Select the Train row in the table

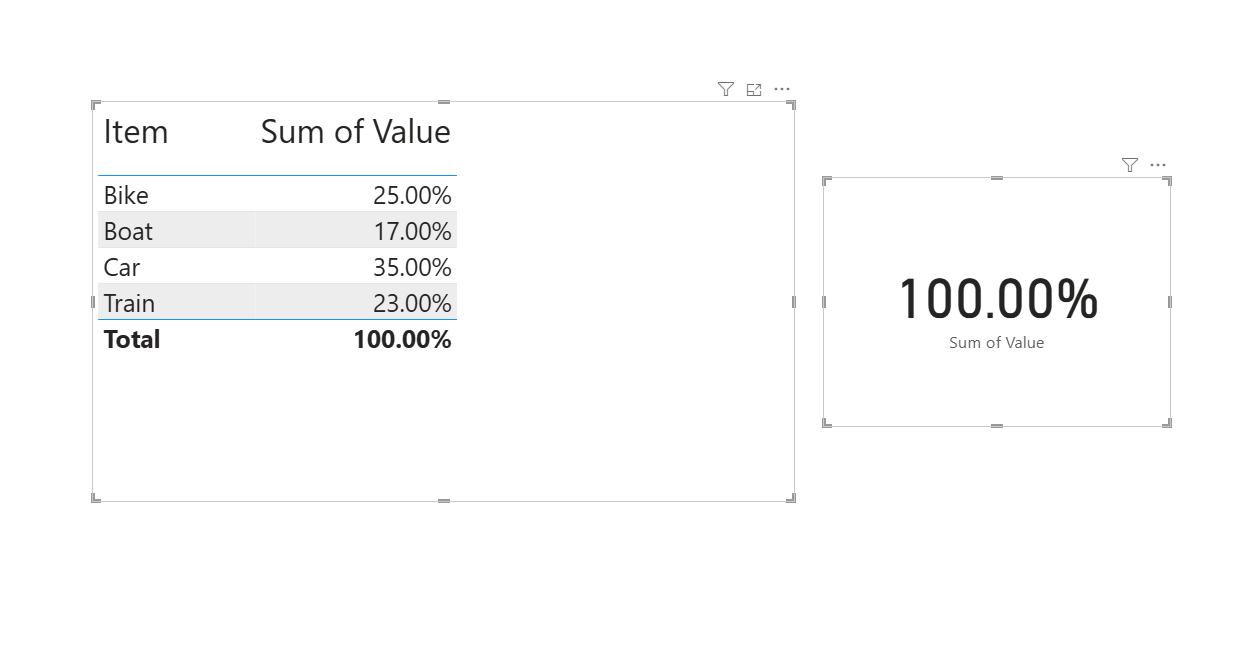click(x=129, y=303)
